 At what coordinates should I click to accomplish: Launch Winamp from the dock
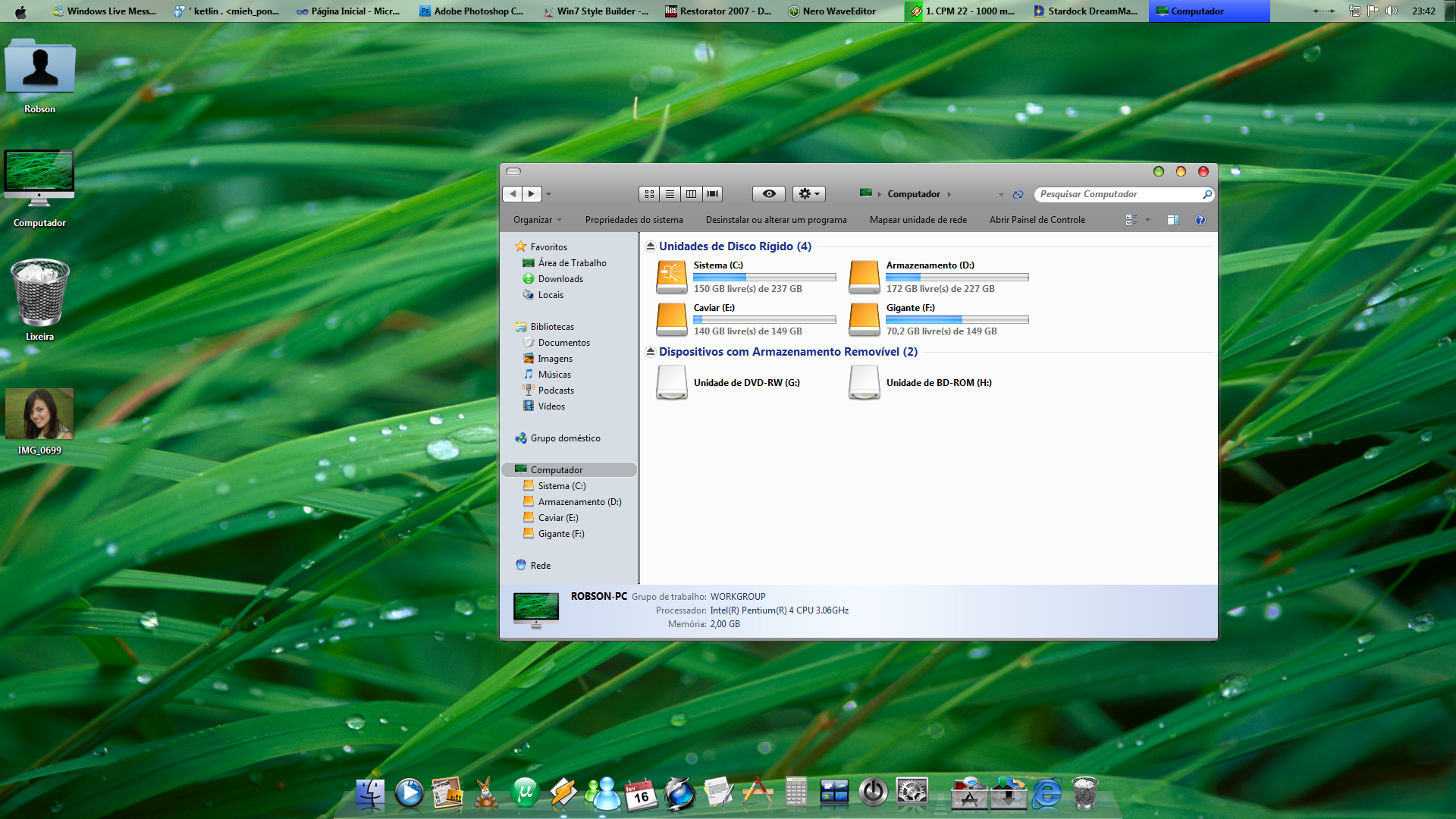pos(563,793)
